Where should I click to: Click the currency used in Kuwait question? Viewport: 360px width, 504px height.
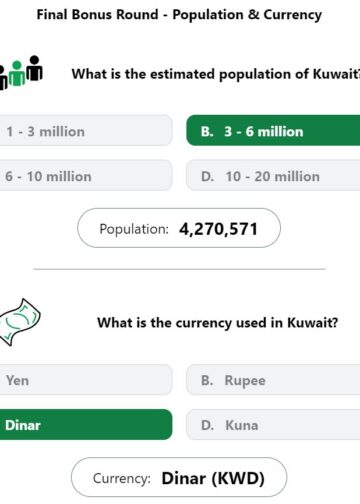tap(218, 323)
